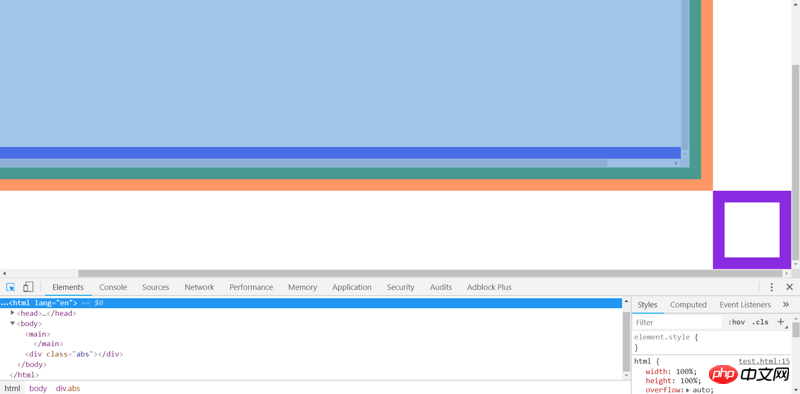Image resolution: width=800 pixels, height=394 pixels.
Task: Expand the overflow property shorthand arrow
Action: 689,390
